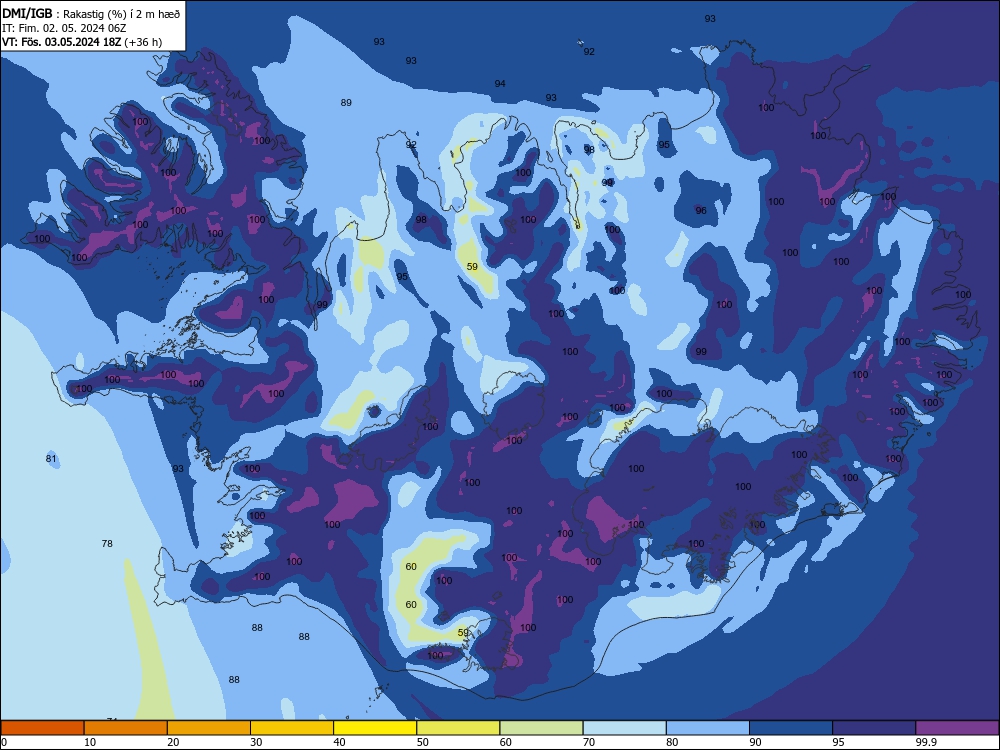Click the '96' humidity value on the map
Screen dimensions: 1000x750
pyautogui.click(x=701, y=210)
